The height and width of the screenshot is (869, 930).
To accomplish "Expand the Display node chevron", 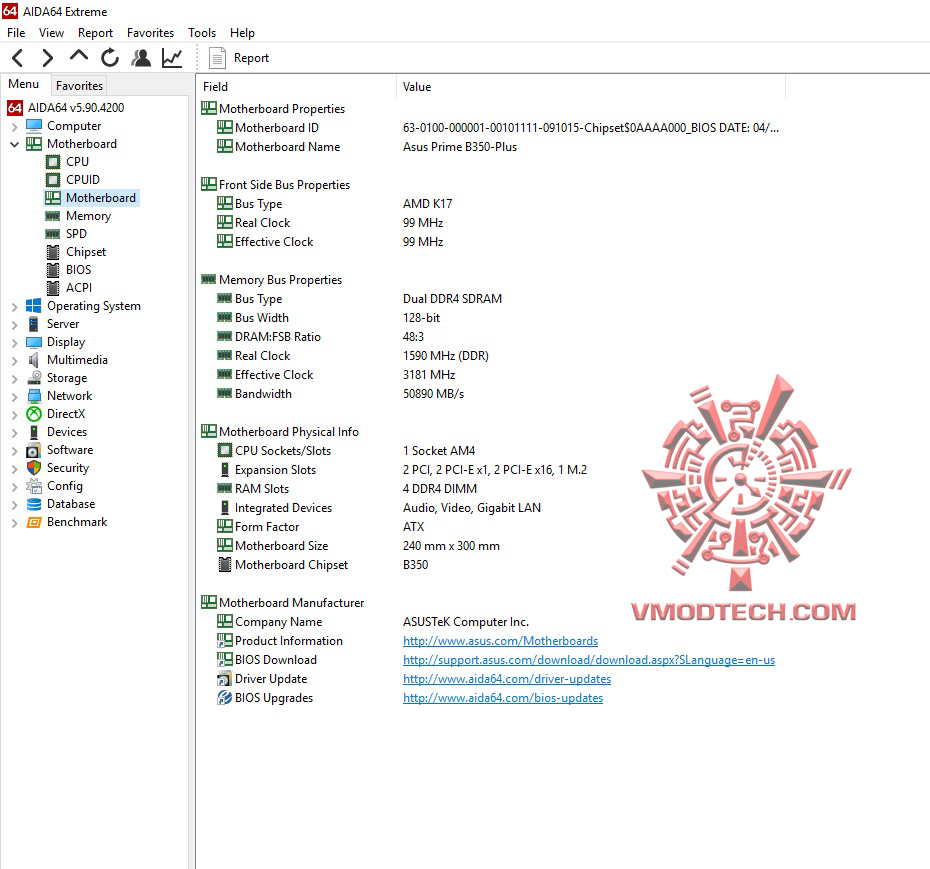I will click(15, 343).
